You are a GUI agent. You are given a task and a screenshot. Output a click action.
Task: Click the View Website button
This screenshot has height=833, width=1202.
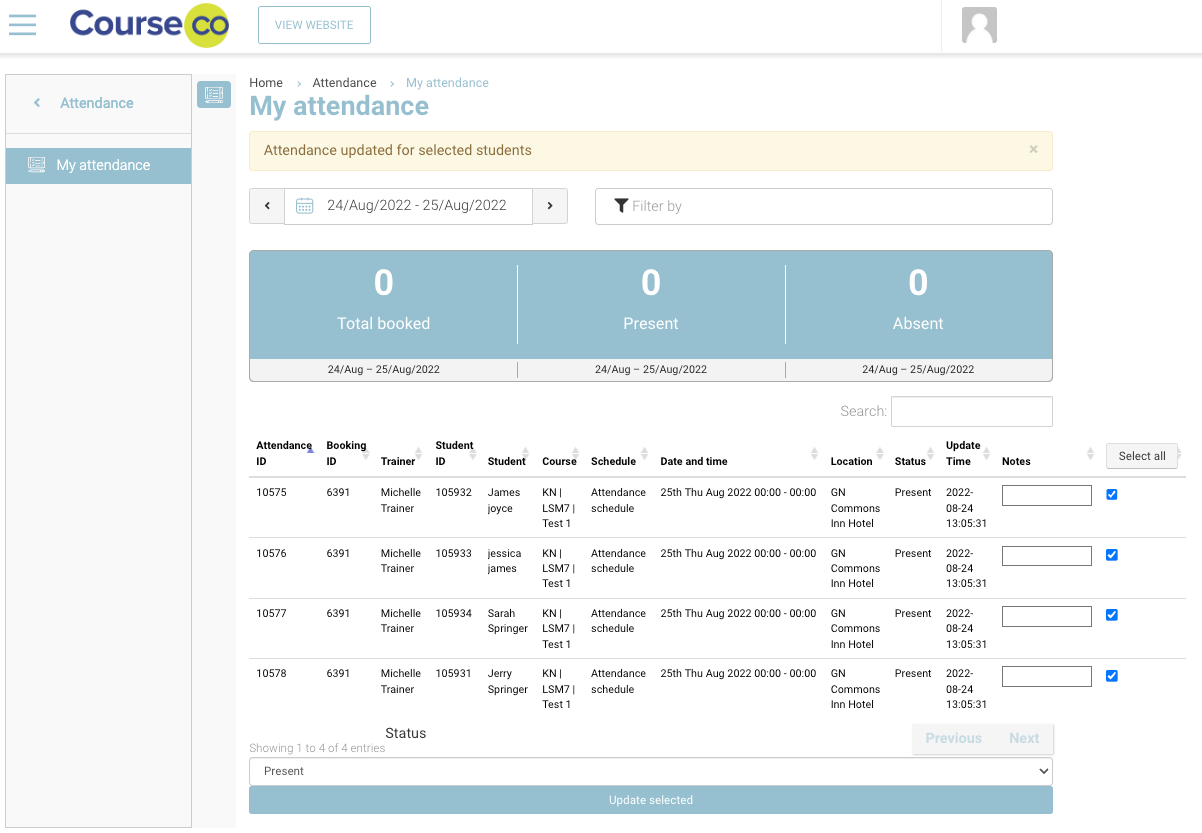tap(314, 25)
